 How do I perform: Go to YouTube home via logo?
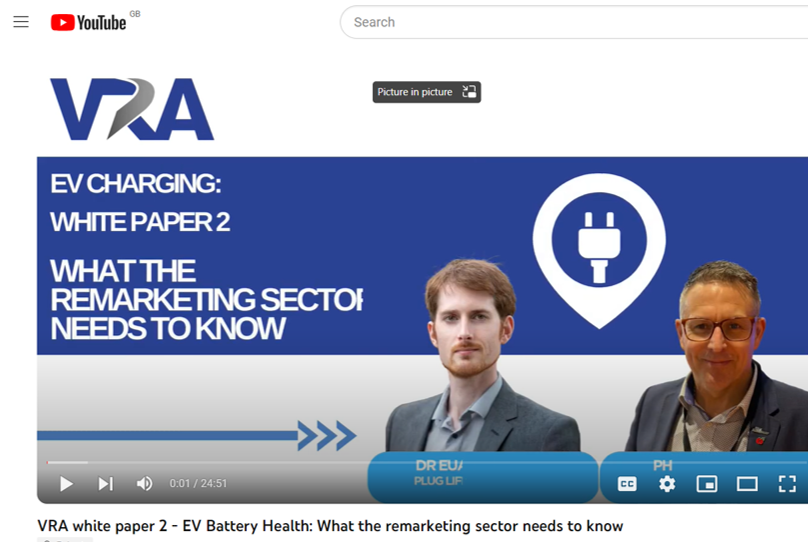point(88,22)
